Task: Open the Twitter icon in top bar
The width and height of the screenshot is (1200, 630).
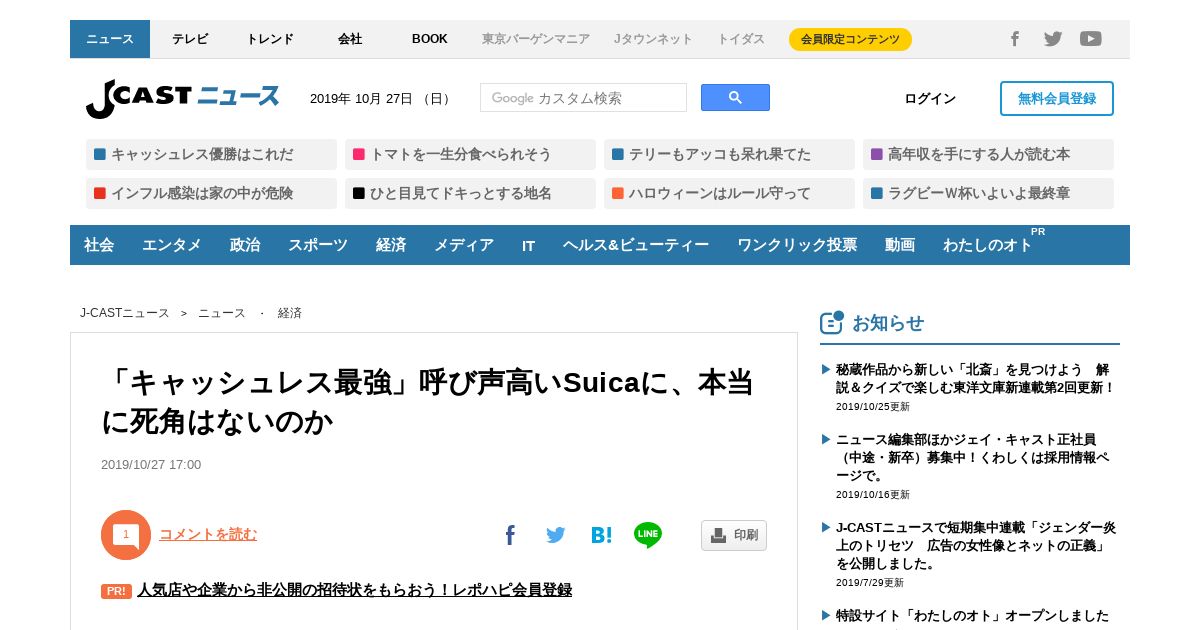Action: click(1053, 39)
